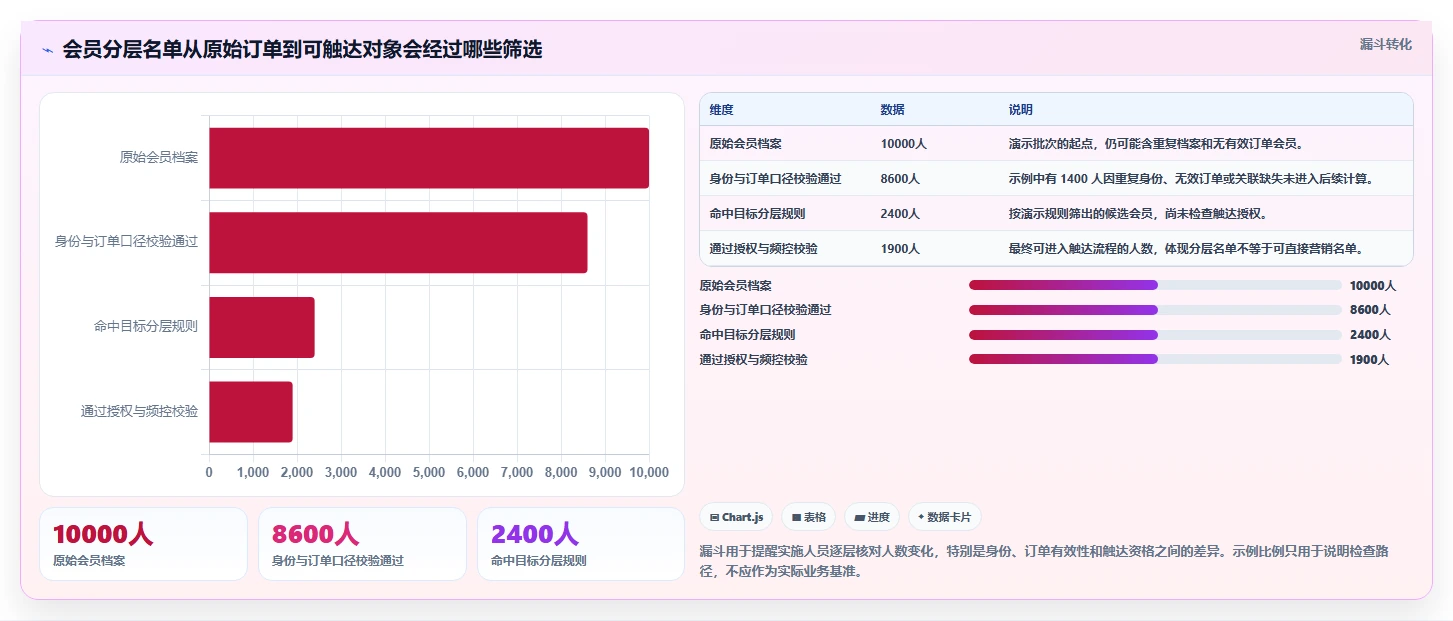This screenshot has width=1453, height=621.
Task: Click the 命中目标分层规则 chart bar
Action: click(262, 327)
